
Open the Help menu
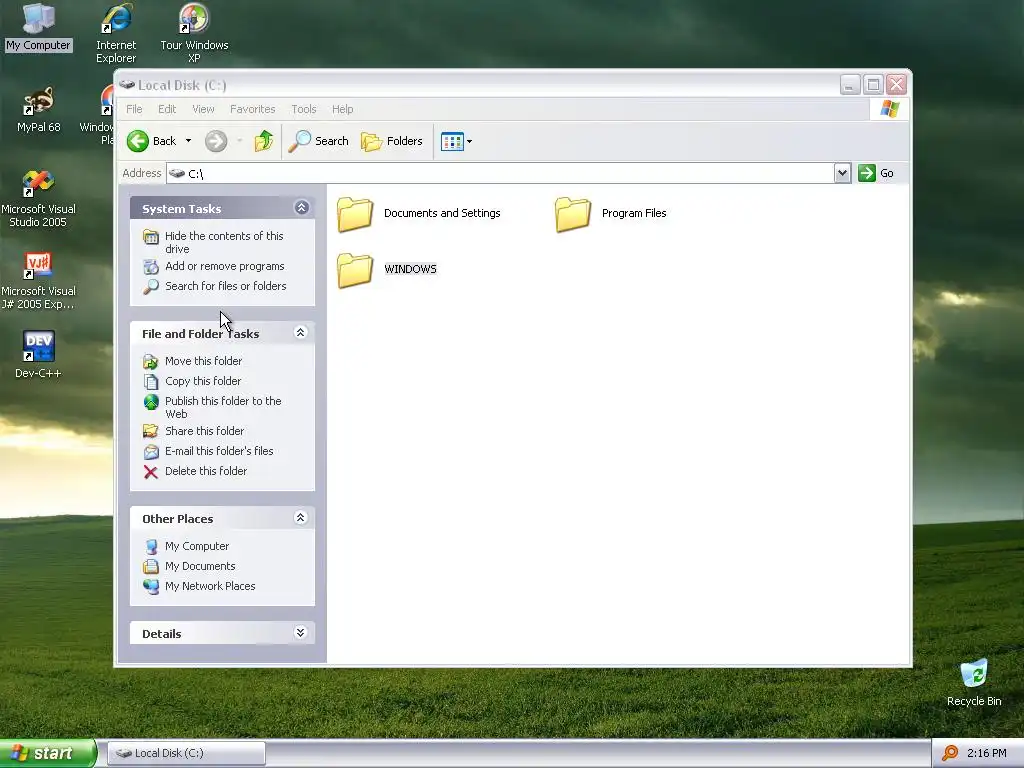[342, 109]
